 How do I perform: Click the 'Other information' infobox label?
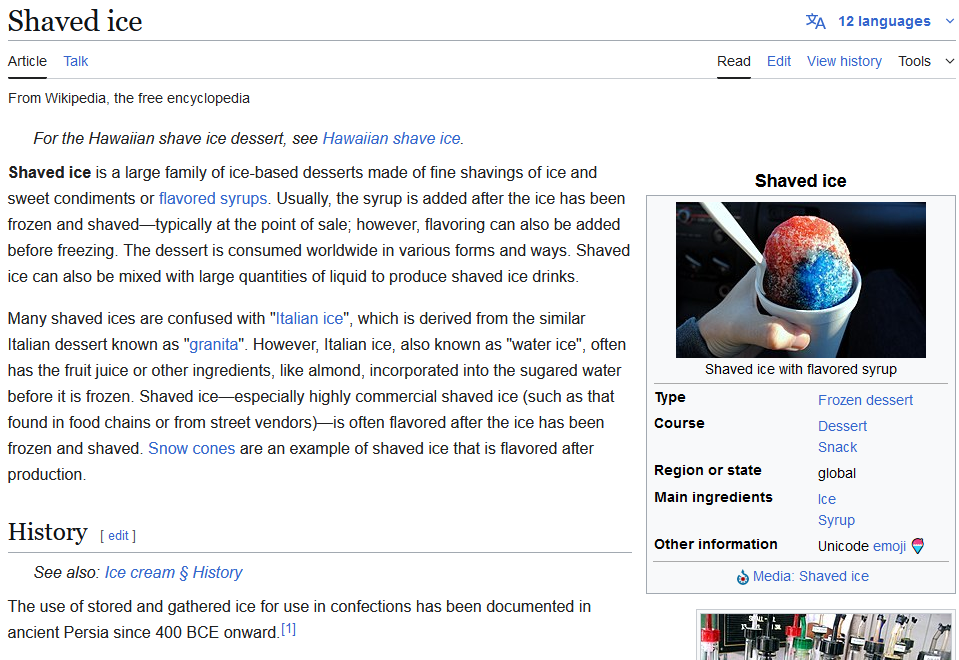[x=716, y=544]
